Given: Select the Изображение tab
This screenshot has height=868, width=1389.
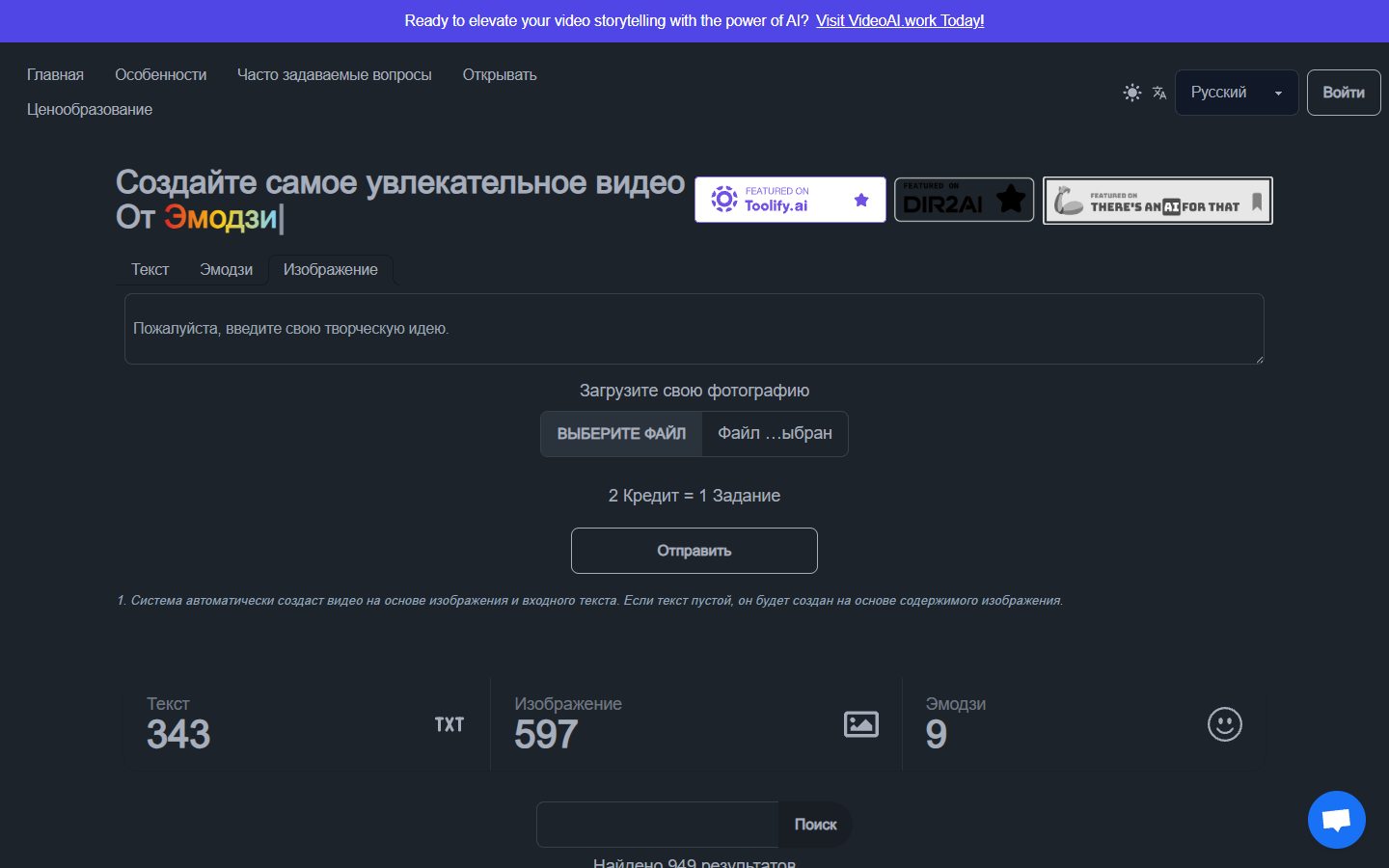Looking at the screenshot, I should click(x=331, y=270).
